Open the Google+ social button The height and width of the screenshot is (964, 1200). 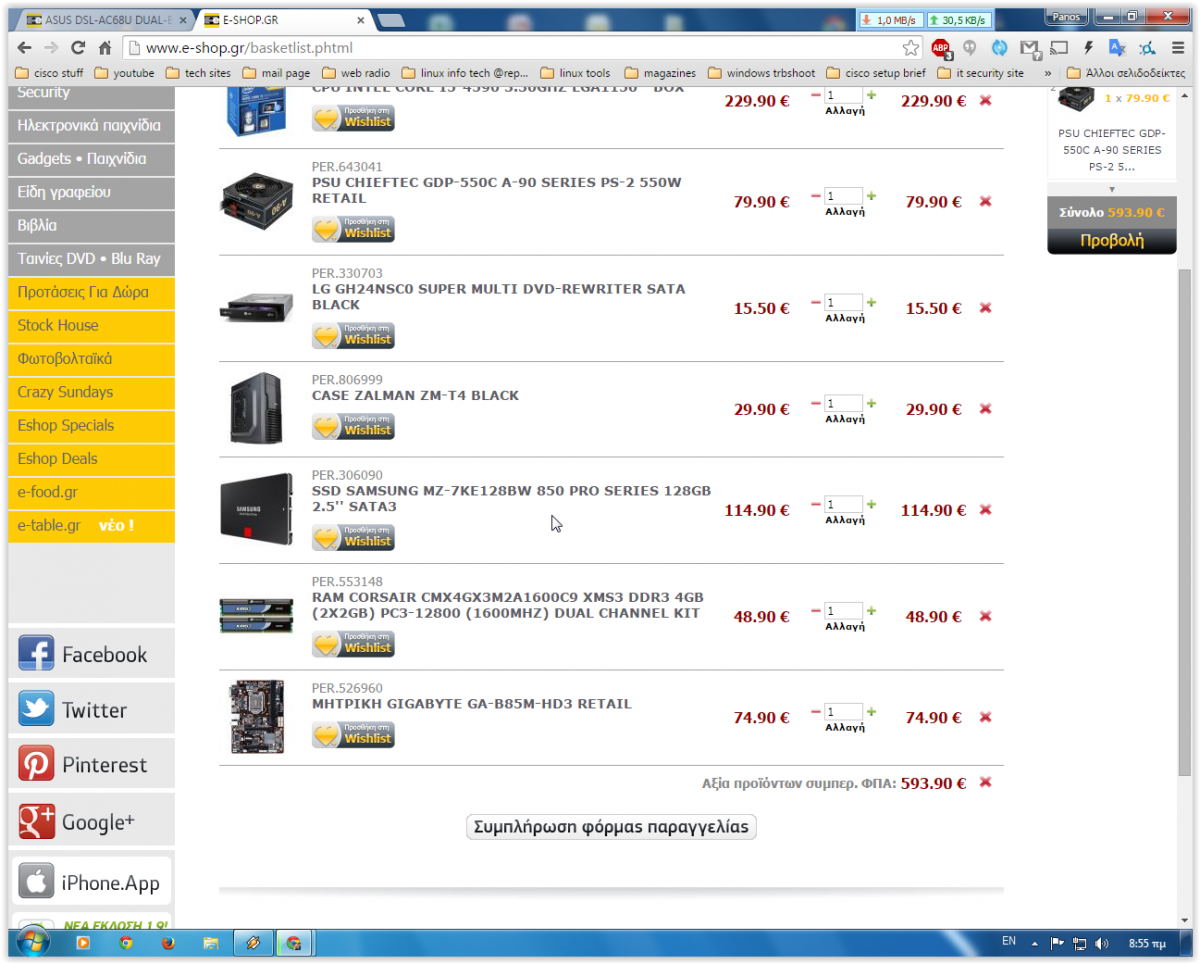[x=91, y=822]
